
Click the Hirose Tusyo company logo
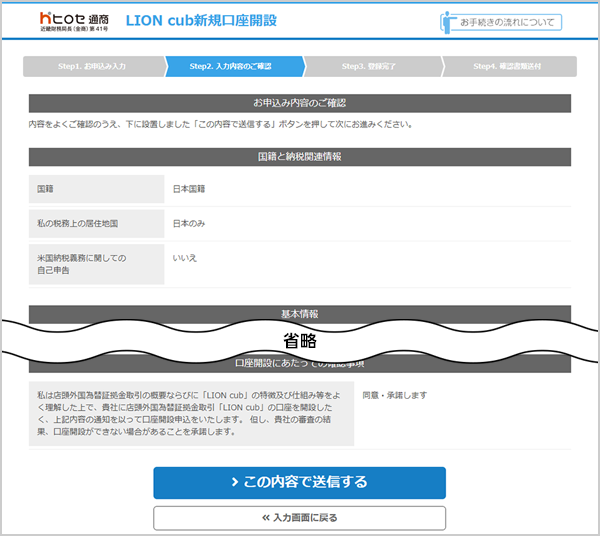click(74, 21)
